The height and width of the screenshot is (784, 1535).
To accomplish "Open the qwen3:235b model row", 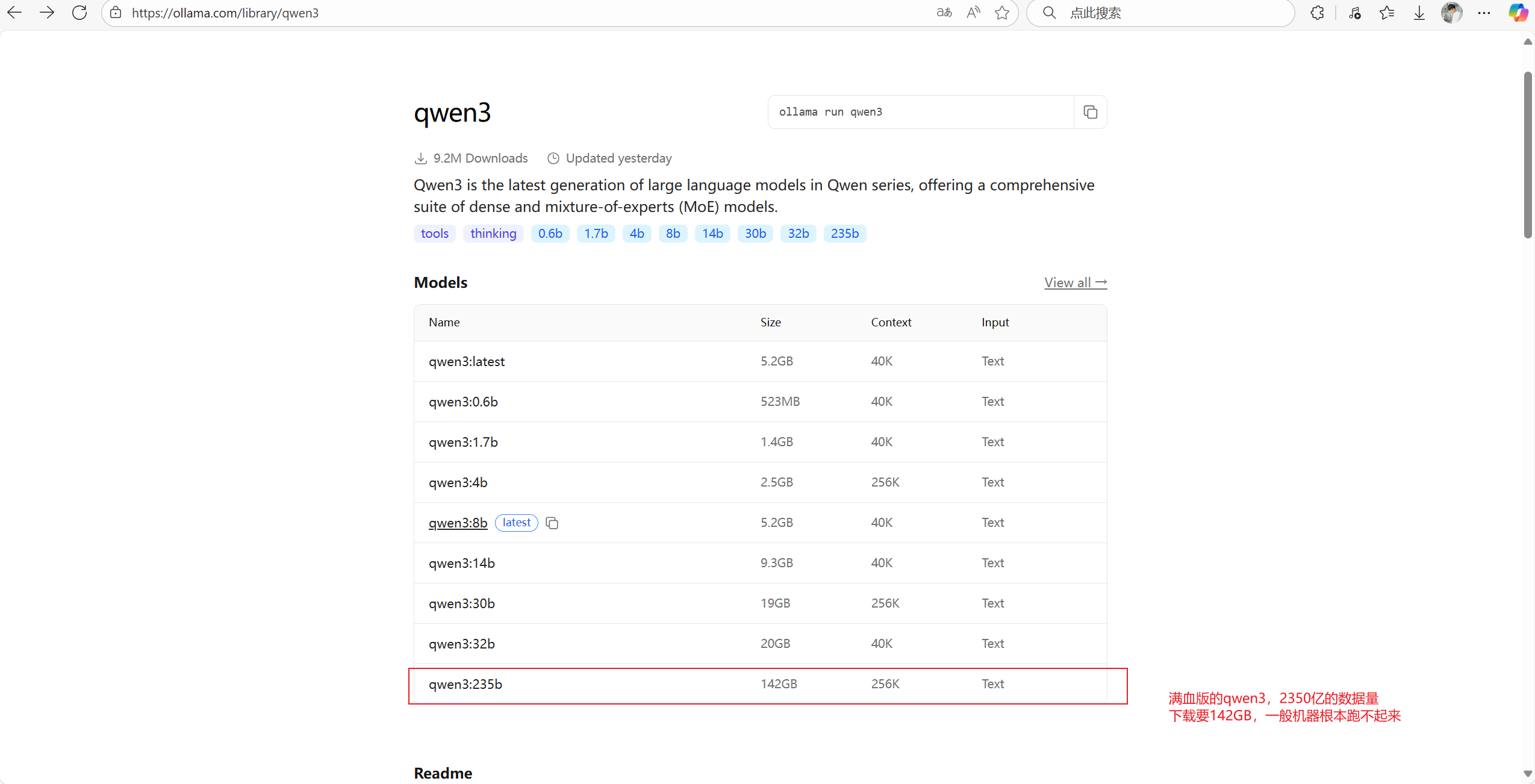I will pos(465,684).
